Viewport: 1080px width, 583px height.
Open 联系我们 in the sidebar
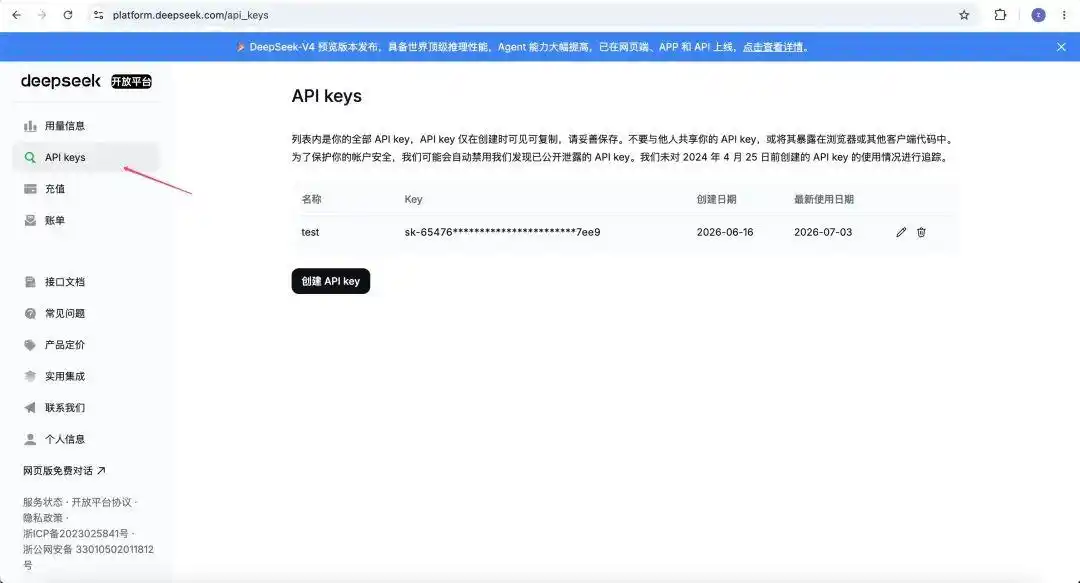tap(86, 408)
